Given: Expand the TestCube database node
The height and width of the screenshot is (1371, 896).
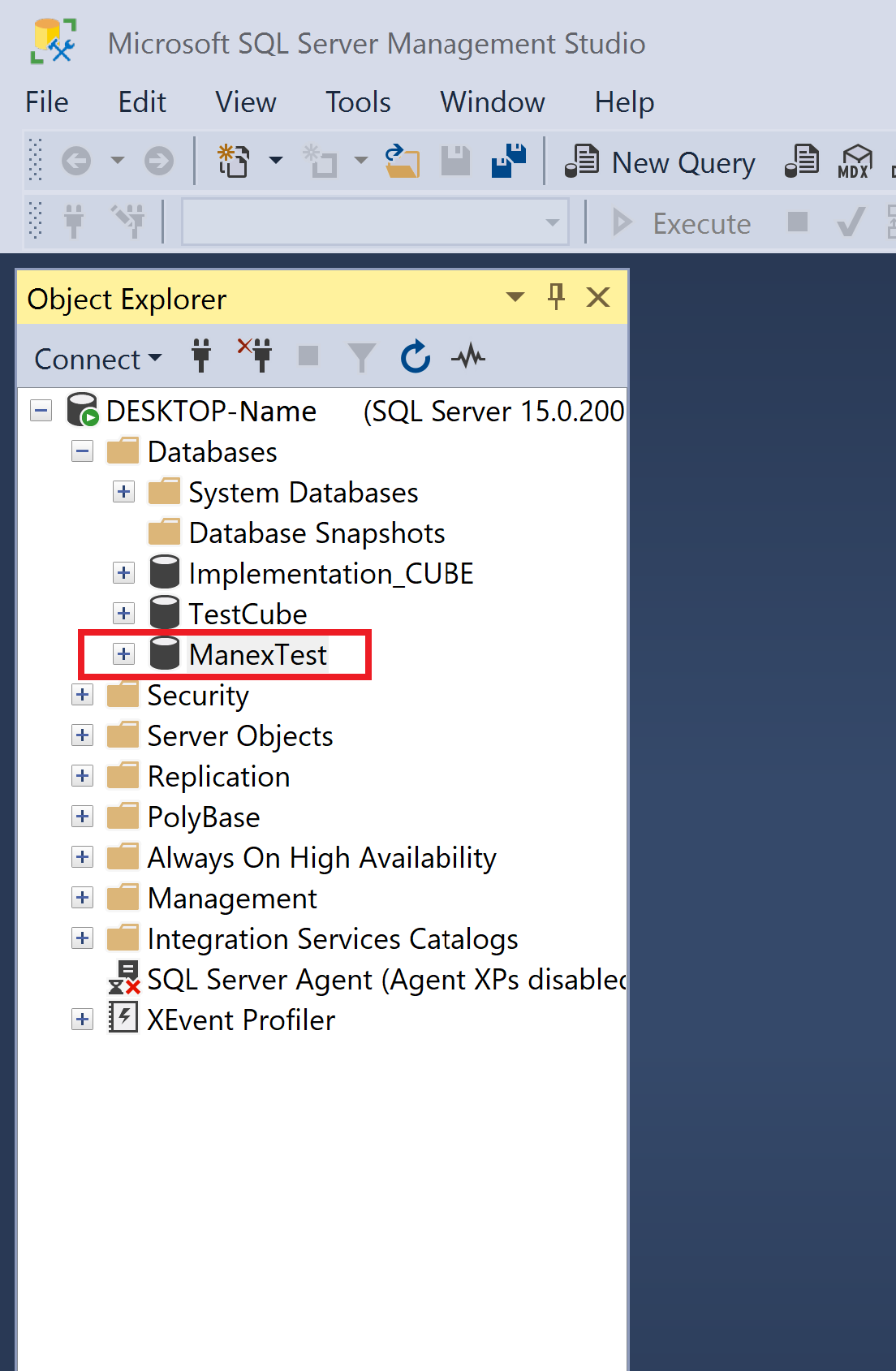Looking at the screenshot, I should point(123,614).
